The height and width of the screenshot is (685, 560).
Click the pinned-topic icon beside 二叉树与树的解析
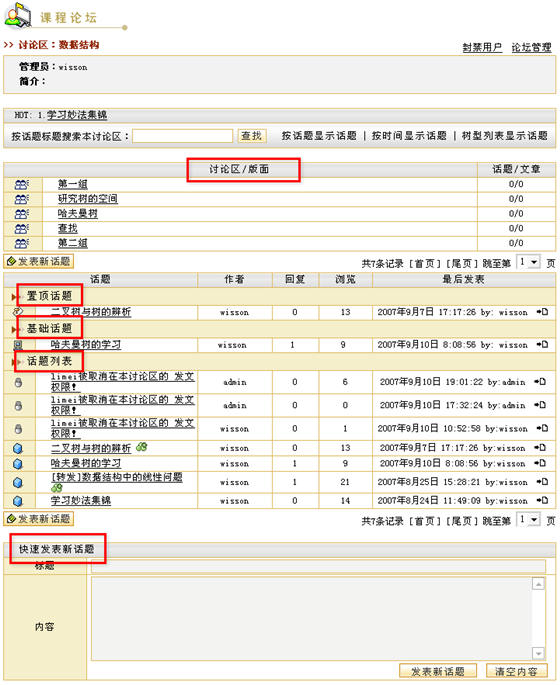(18, 312)
